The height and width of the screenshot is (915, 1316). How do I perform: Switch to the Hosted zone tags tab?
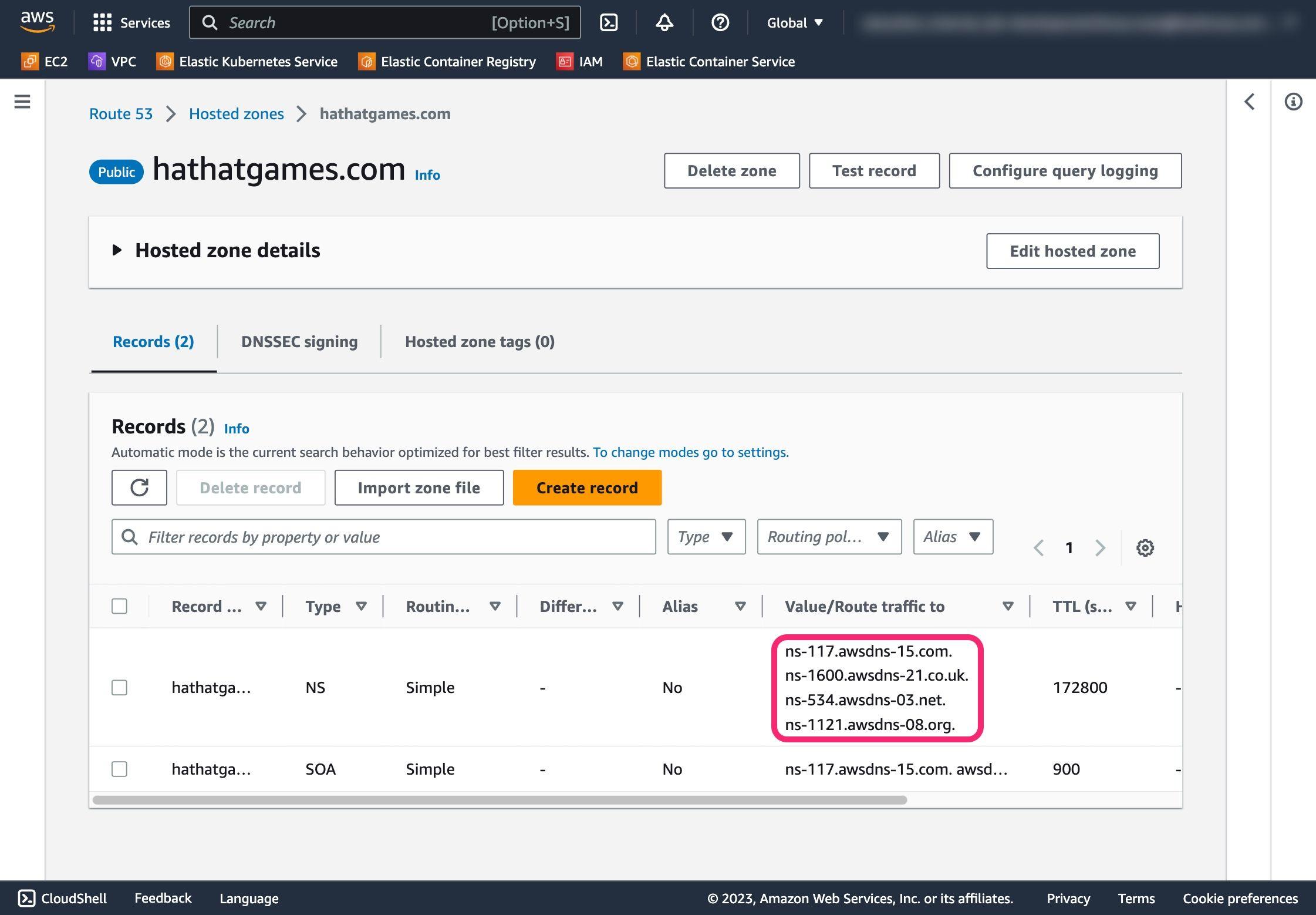point(480,342)
